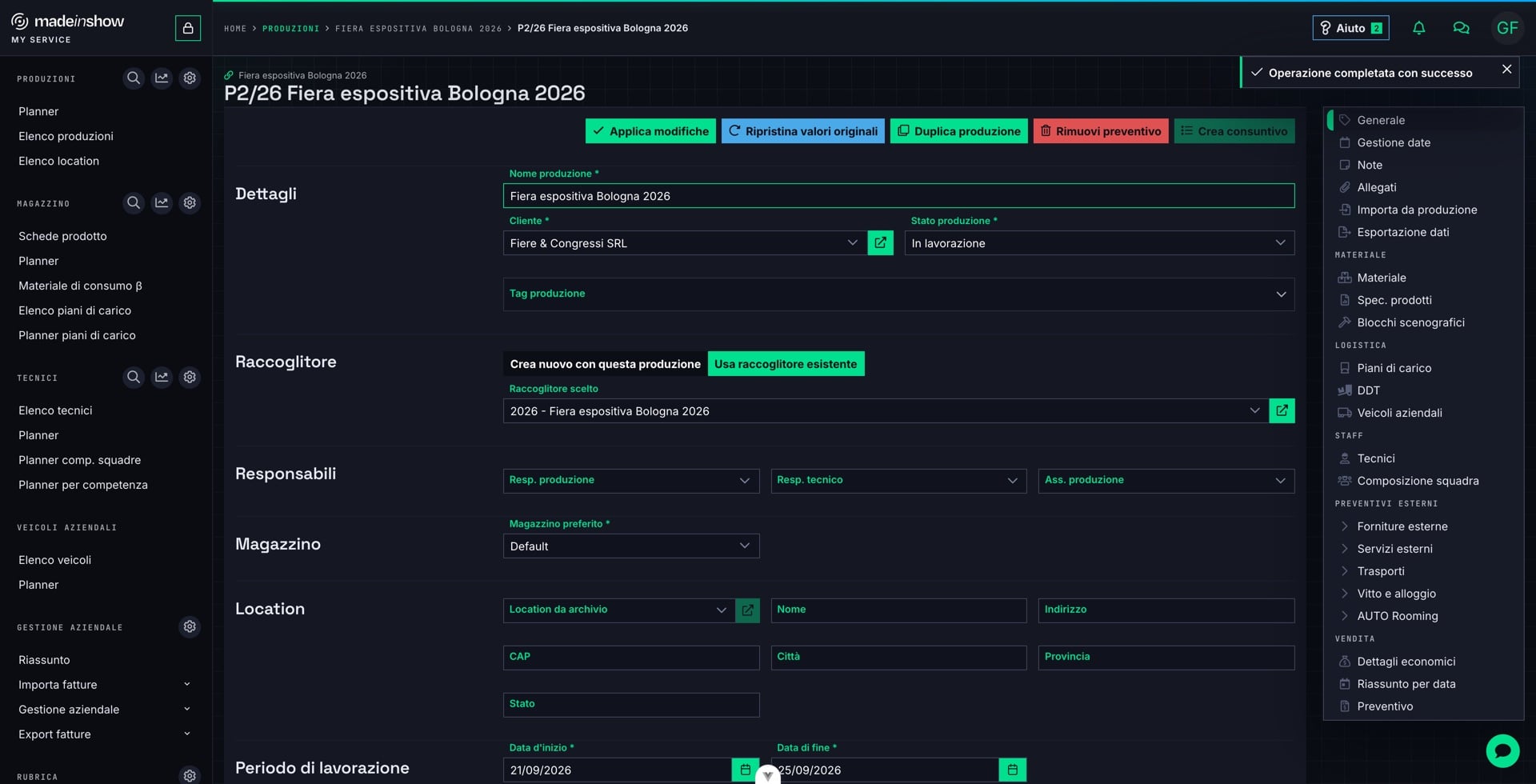Open the Gestione Aziendale settings gear
The width and height of the screenshot is (1536, 784).
pos(190,627)
